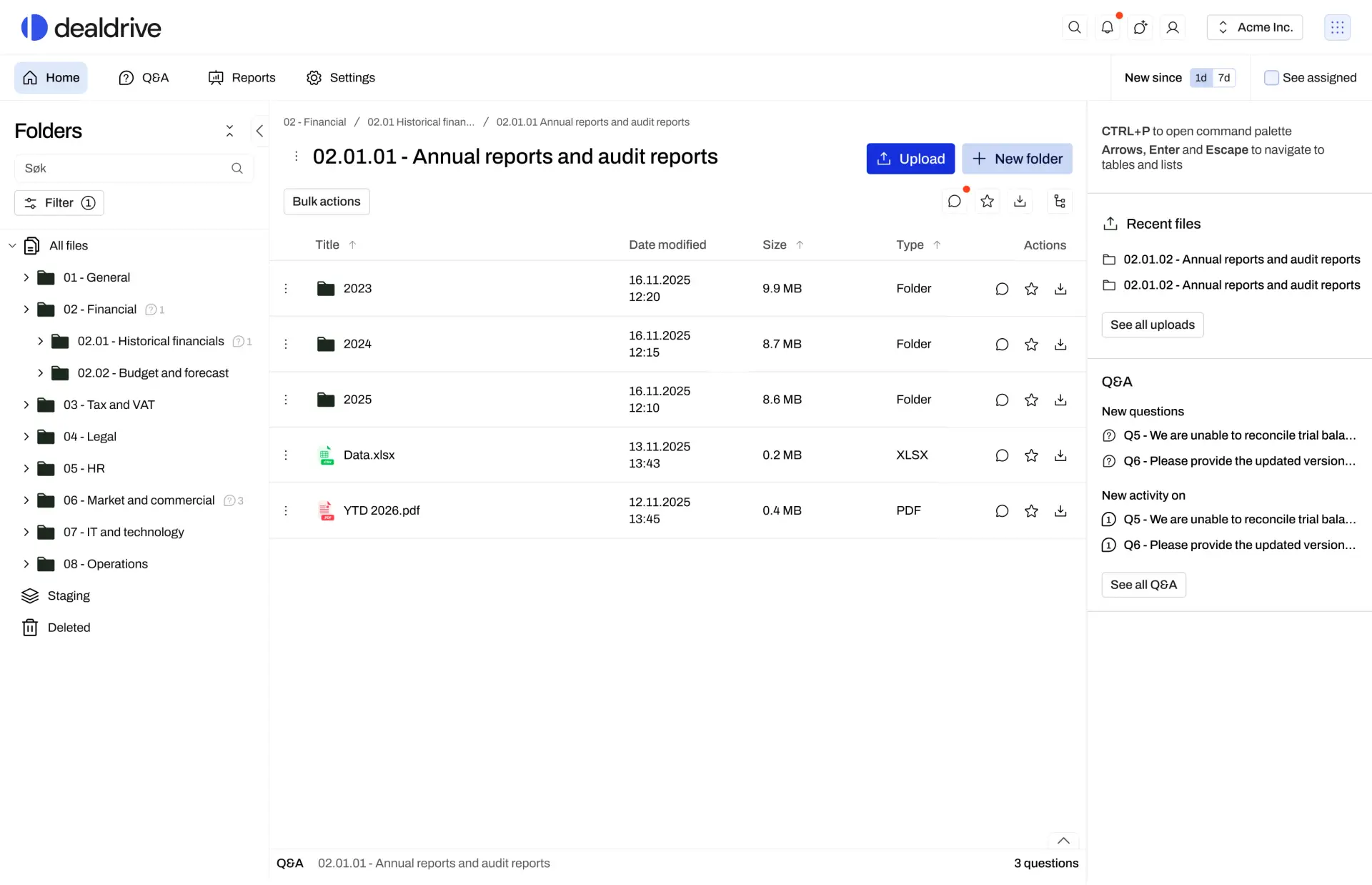Open the folder tree structure view
Image resolution: width=1372 pixels, height=885 pixels.
(x=1060, y=201)
